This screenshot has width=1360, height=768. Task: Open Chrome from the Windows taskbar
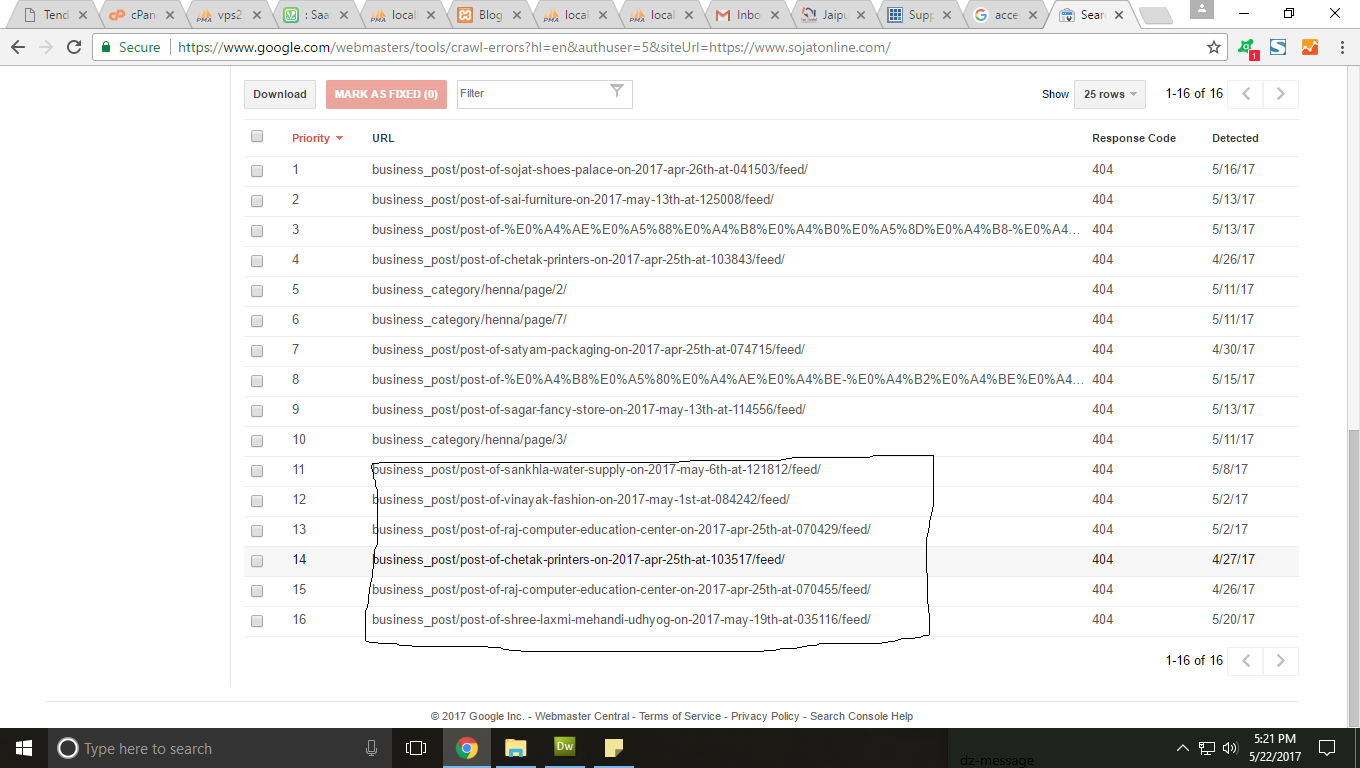466,748
